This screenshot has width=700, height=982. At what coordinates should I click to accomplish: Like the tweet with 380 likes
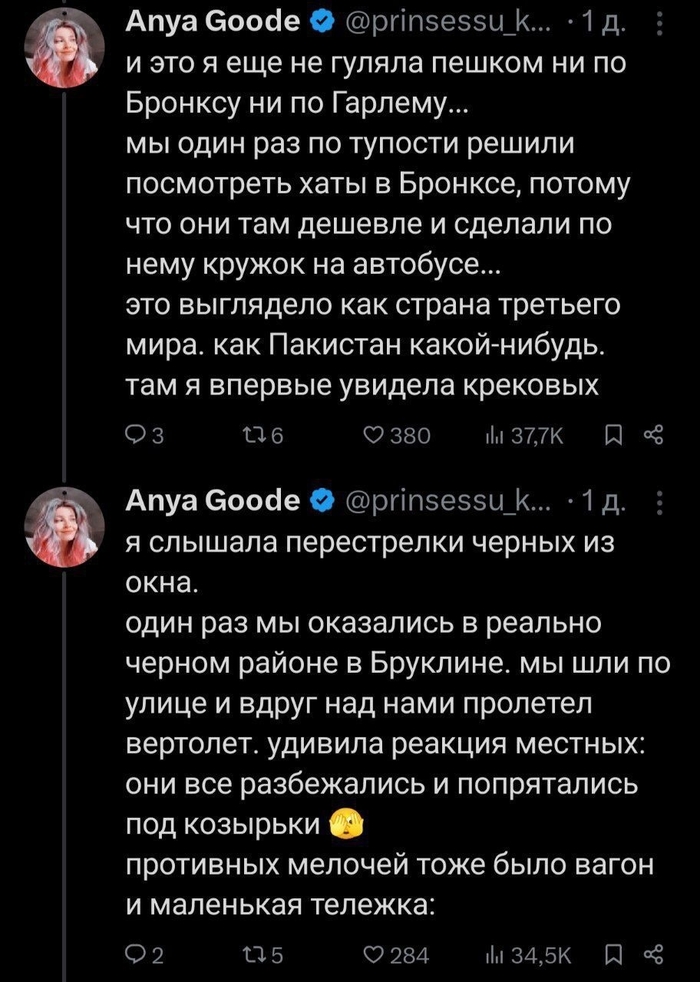[372, 435]
